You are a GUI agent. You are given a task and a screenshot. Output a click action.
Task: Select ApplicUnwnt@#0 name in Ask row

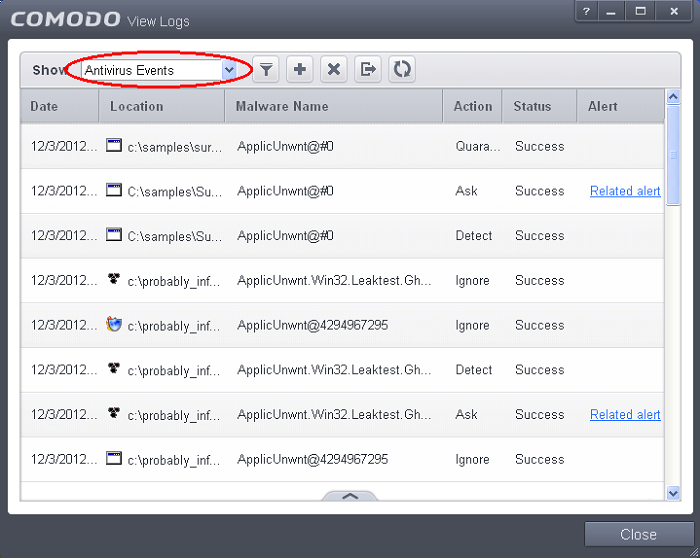[285, 191]
